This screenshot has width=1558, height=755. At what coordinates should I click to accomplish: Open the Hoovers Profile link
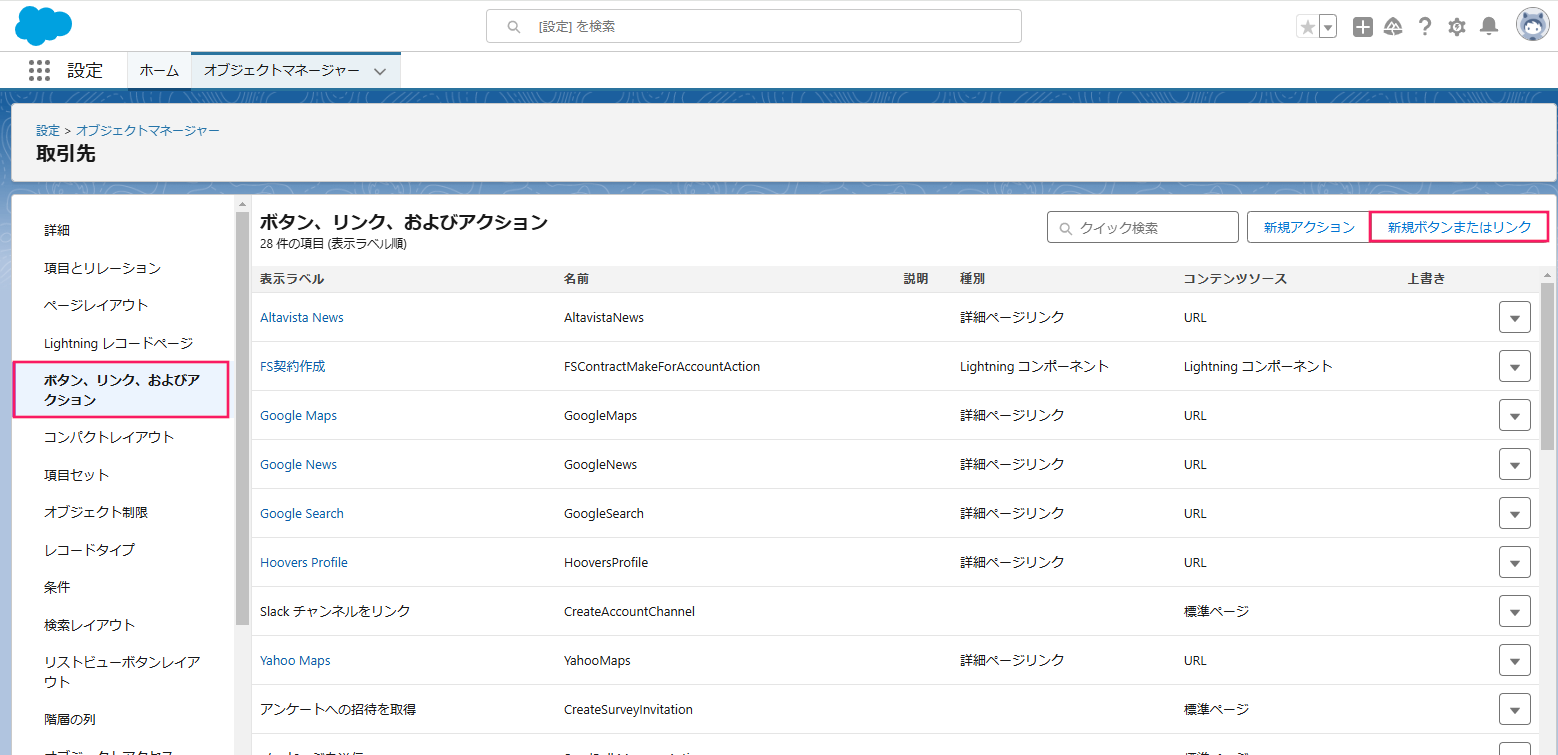tap(304, 562)
